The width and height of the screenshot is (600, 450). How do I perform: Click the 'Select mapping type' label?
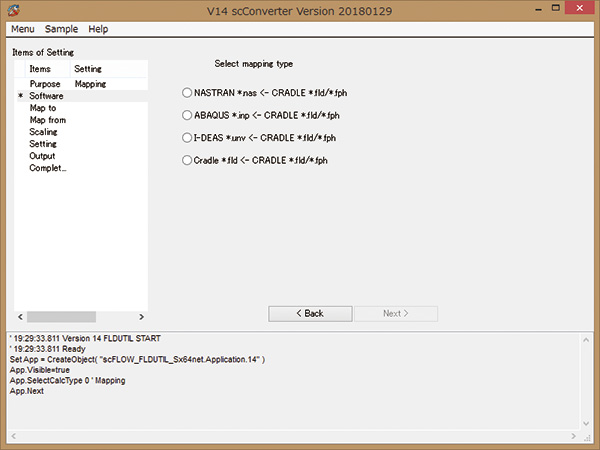[254, 64]
